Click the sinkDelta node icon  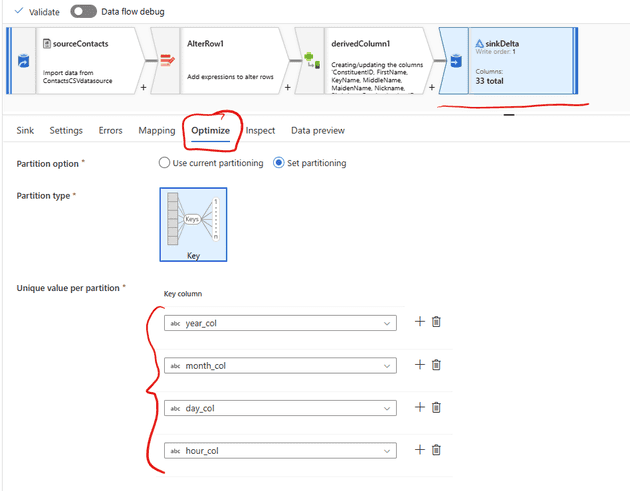click(455, 62)
